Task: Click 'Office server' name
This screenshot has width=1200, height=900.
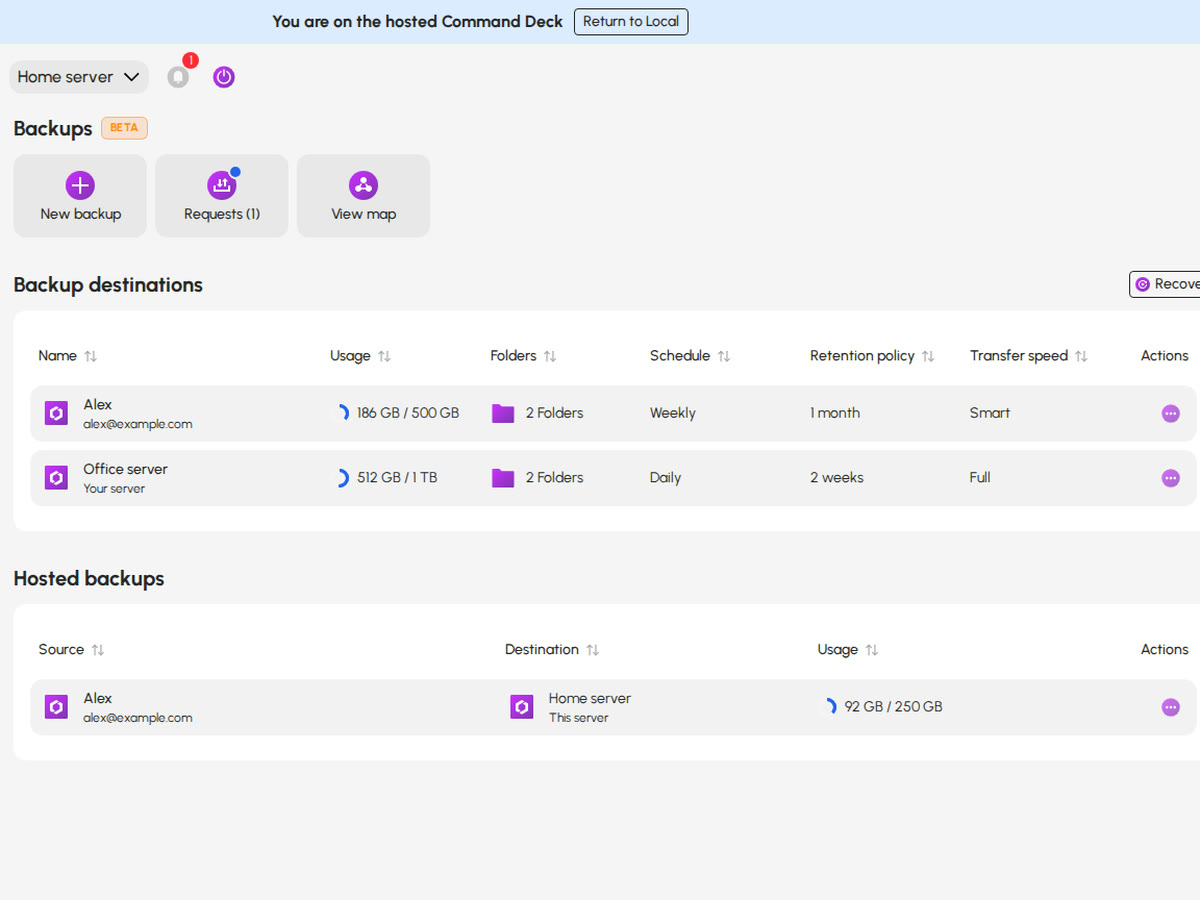Action: pyautogui.click(x=125, y=469)
